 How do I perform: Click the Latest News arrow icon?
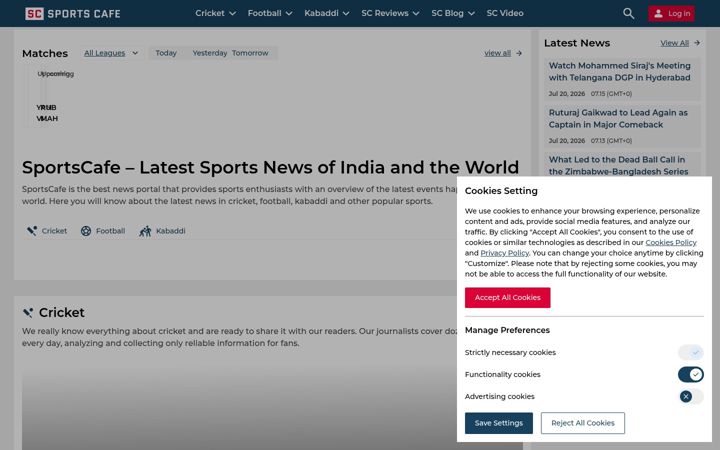pos(697,43)
